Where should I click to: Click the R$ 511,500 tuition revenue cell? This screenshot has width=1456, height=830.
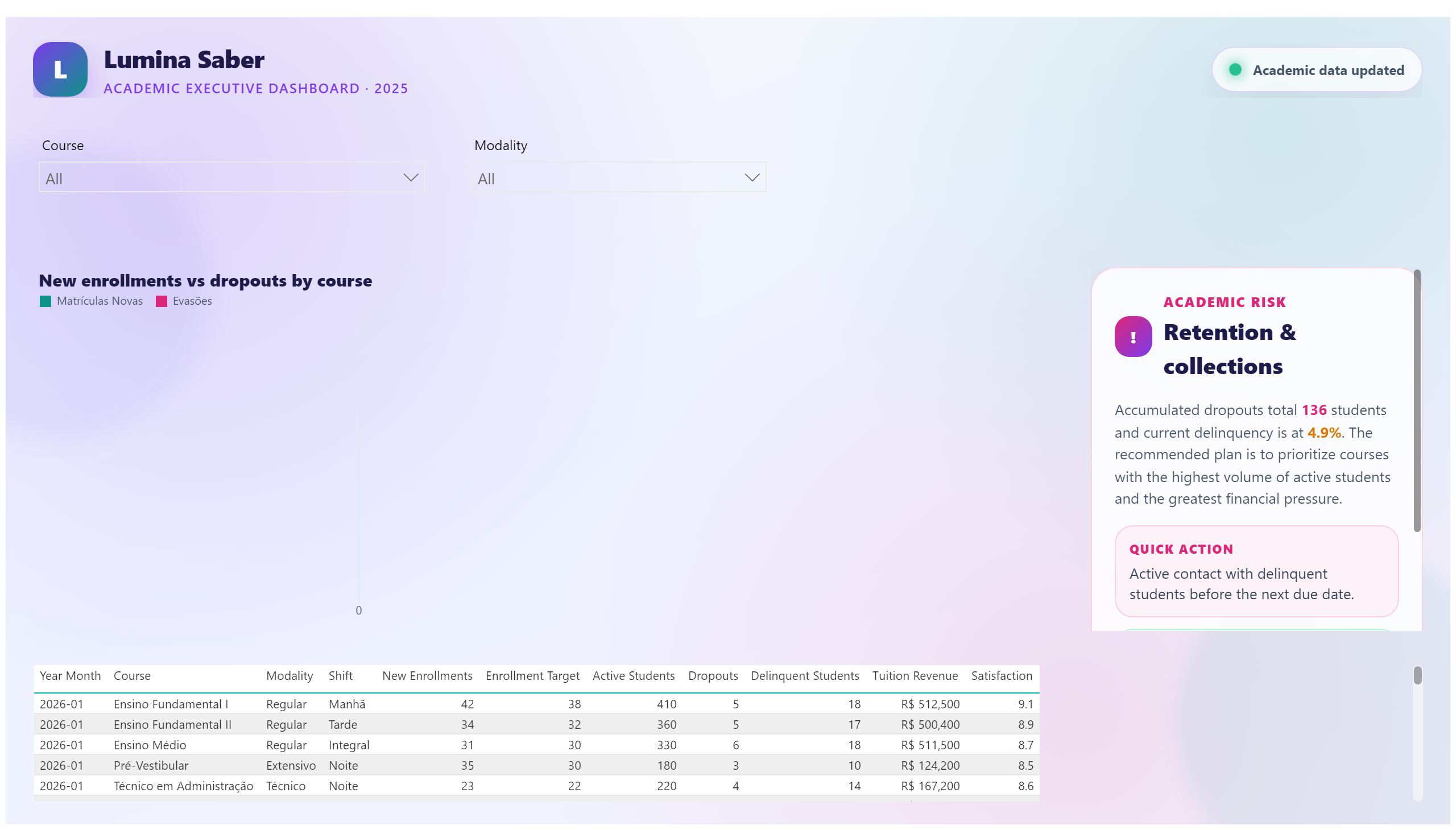[930, 745]
